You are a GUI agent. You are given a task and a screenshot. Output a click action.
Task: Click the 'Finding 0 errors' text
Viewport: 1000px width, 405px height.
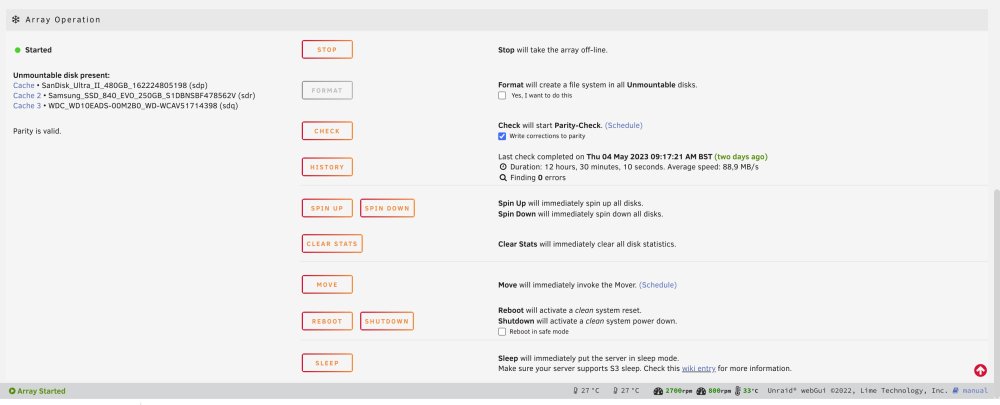click(x=538, y=178)
